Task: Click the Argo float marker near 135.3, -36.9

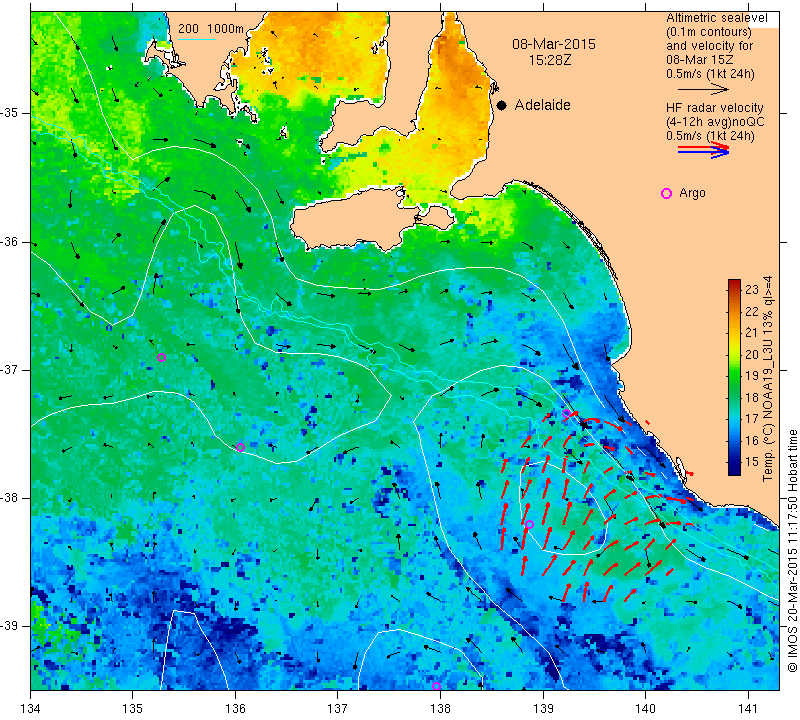Action: click(161, 357)
